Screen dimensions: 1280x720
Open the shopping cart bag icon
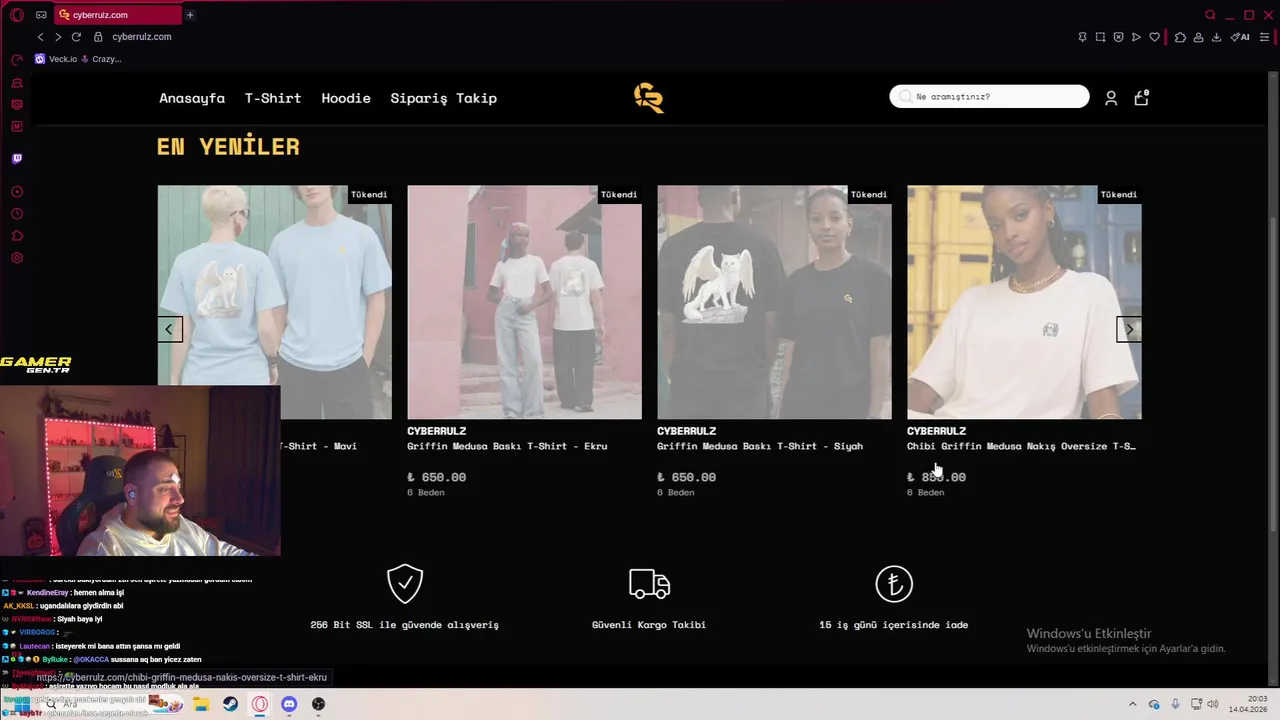[1141, 97]
